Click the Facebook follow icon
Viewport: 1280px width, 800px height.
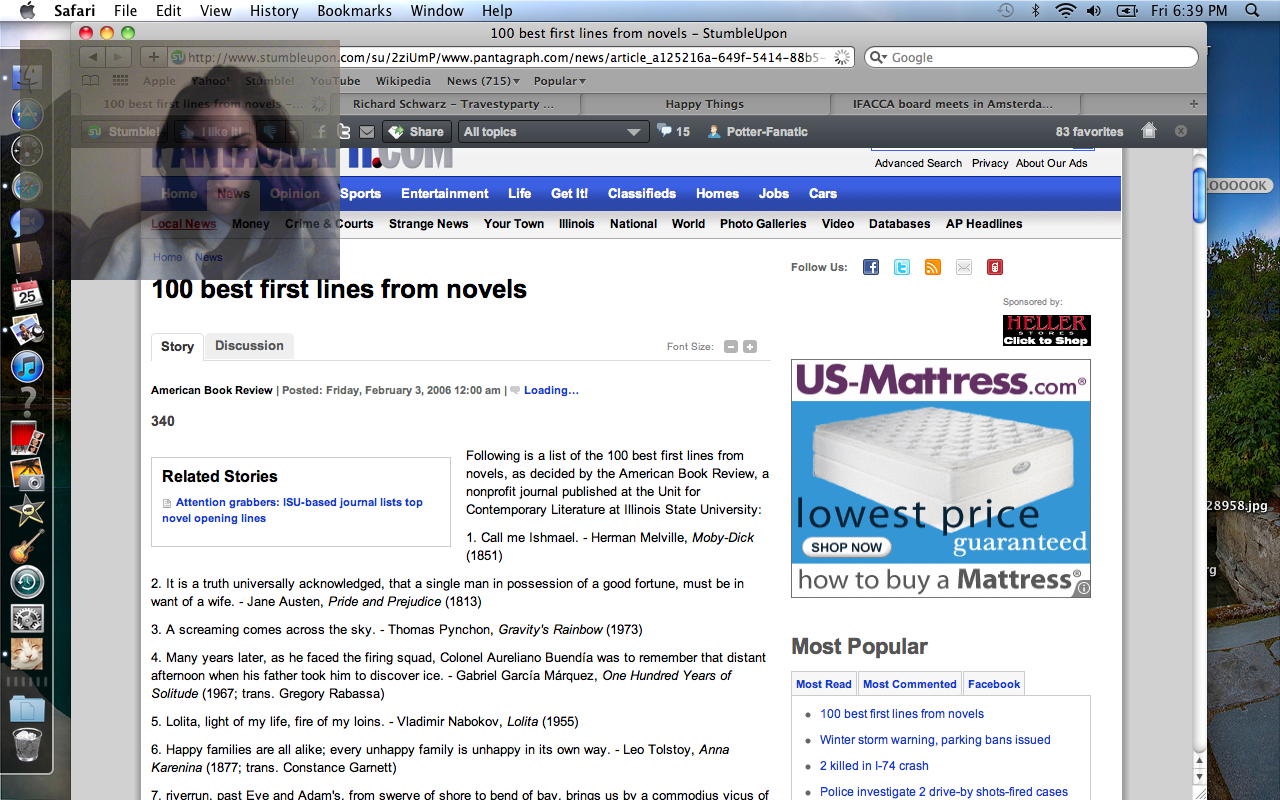(x=871, y=267)
